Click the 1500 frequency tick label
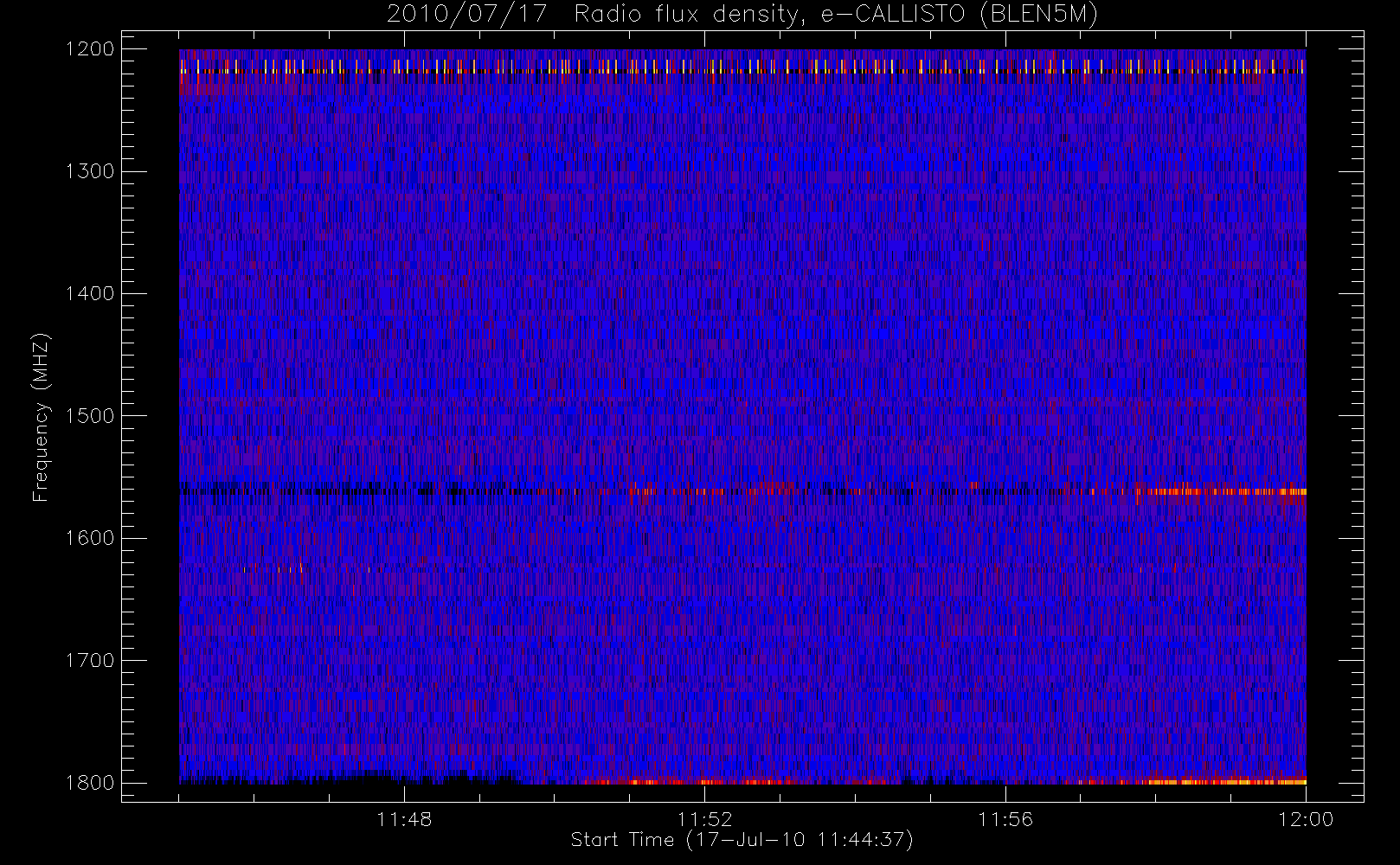Viewport: 1400px width, 865px height. tap(90, 416)
